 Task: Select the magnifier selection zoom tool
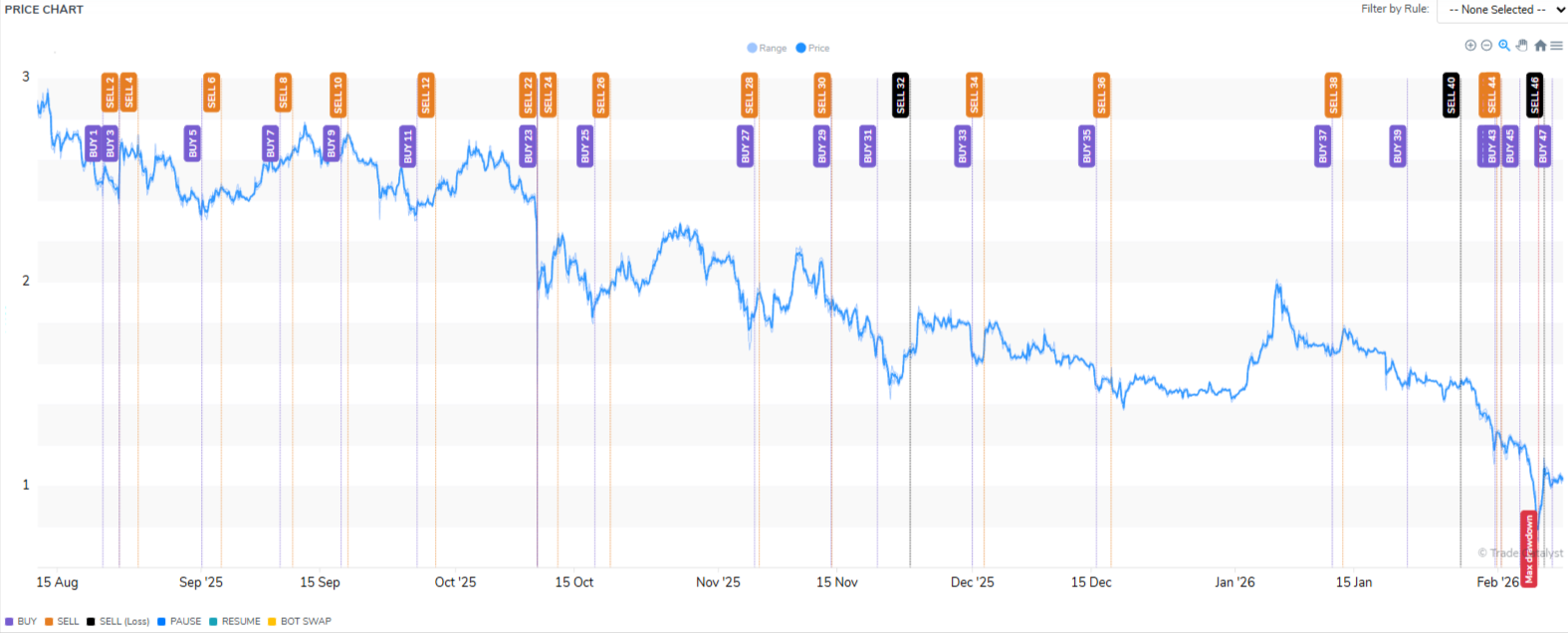coord(1504,46)
